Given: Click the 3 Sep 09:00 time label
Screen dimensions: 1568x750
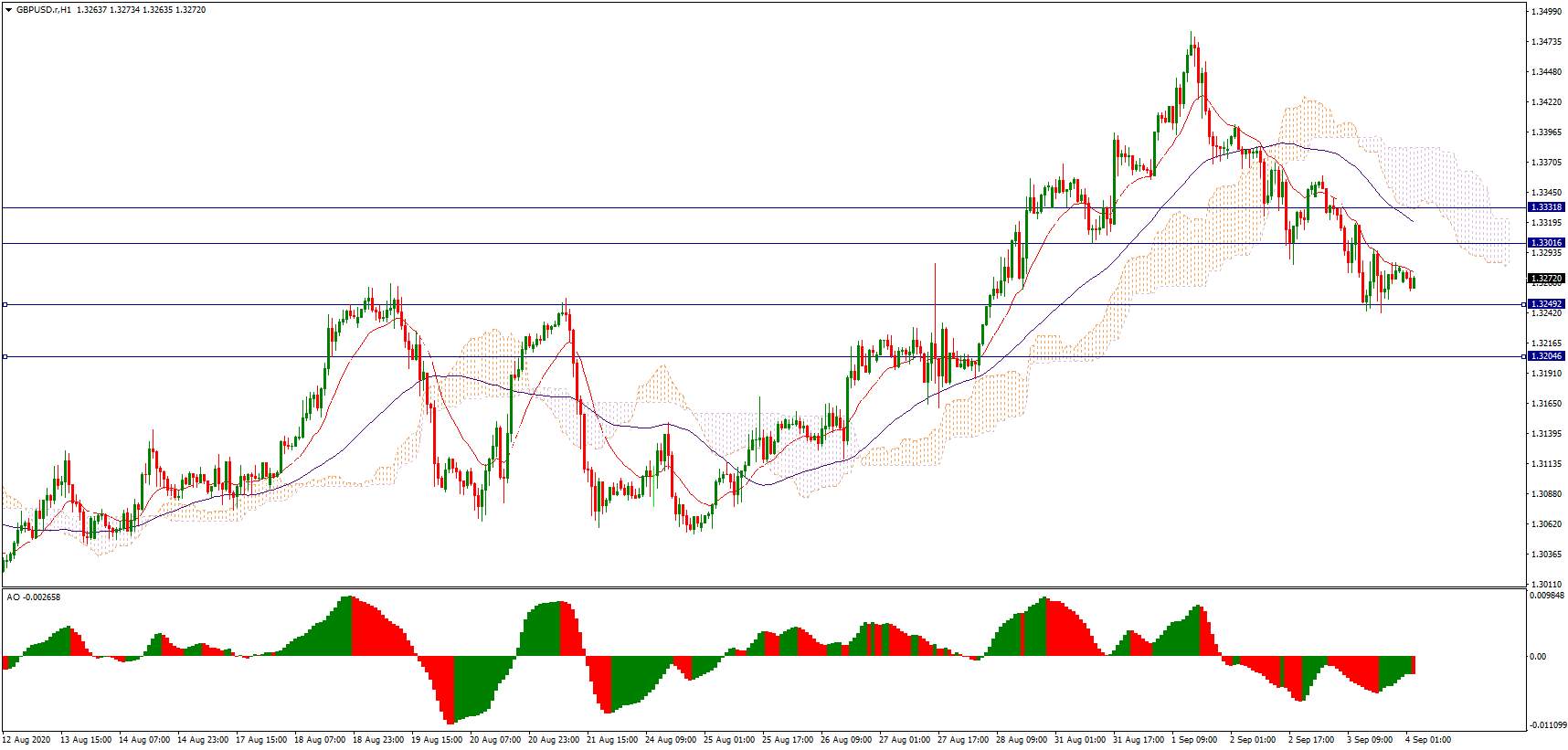Looking at the screenshot, I should click(1370, 739).
